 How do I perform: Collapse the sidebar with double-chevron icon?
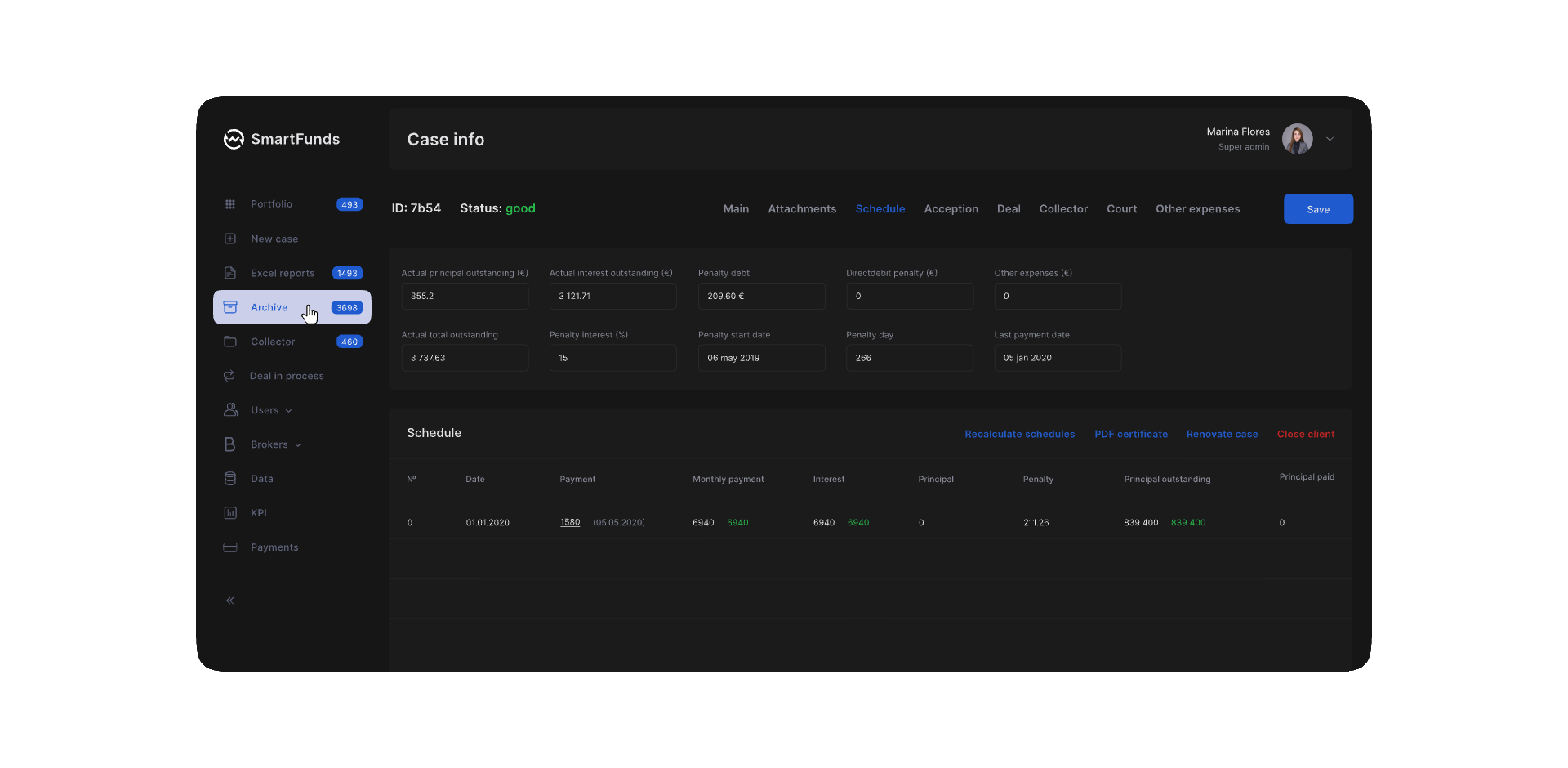pyautogui.click(x=230, y=601)
